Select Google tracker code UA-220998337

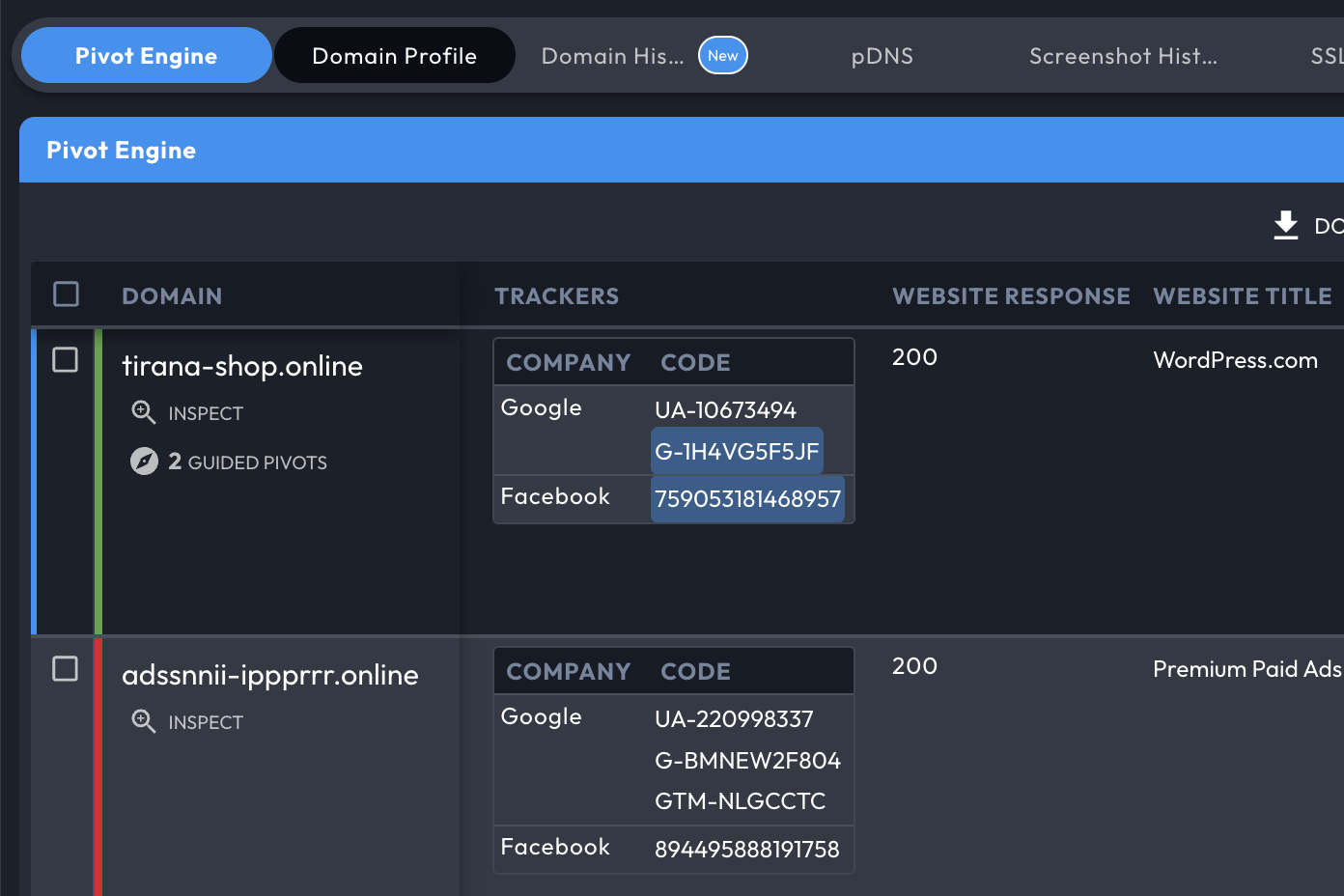click(734, 718)
